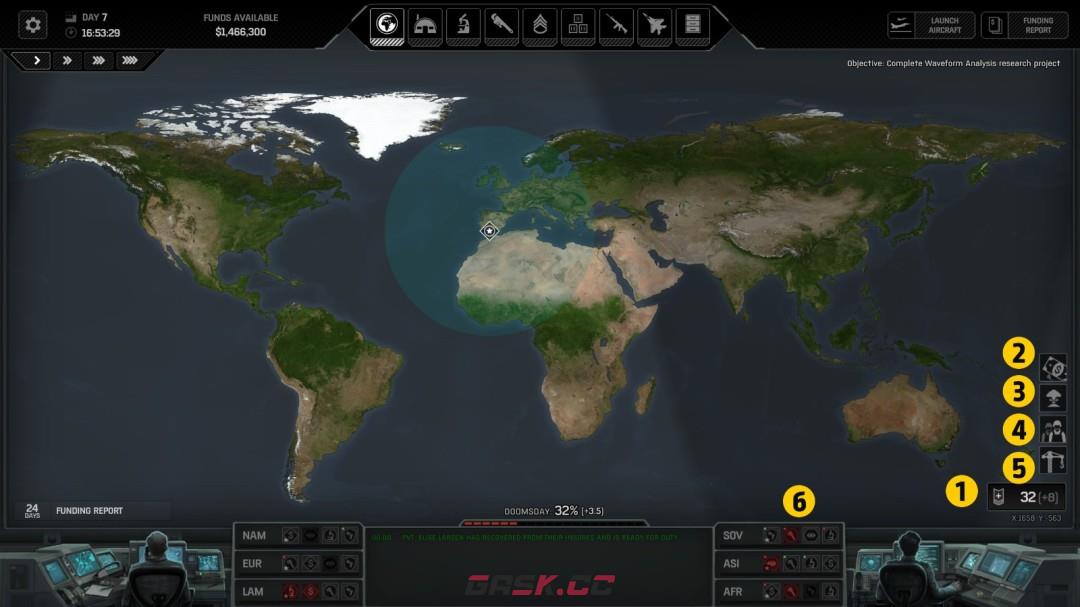
Task: Open the Soldiers rank chevron screen
Action: [x=539, y=25]
